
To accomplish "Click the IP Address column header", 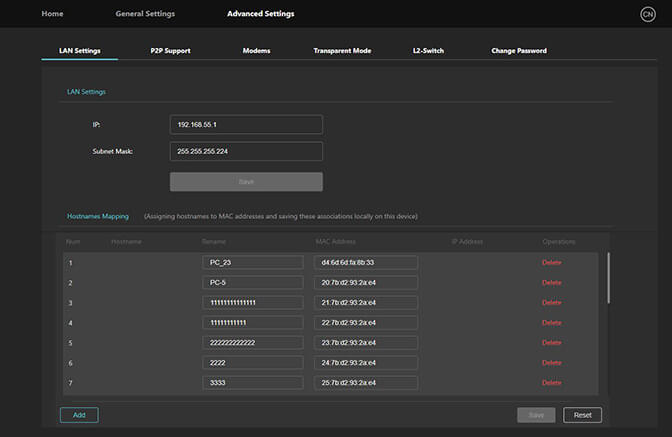I will point(467,242).
